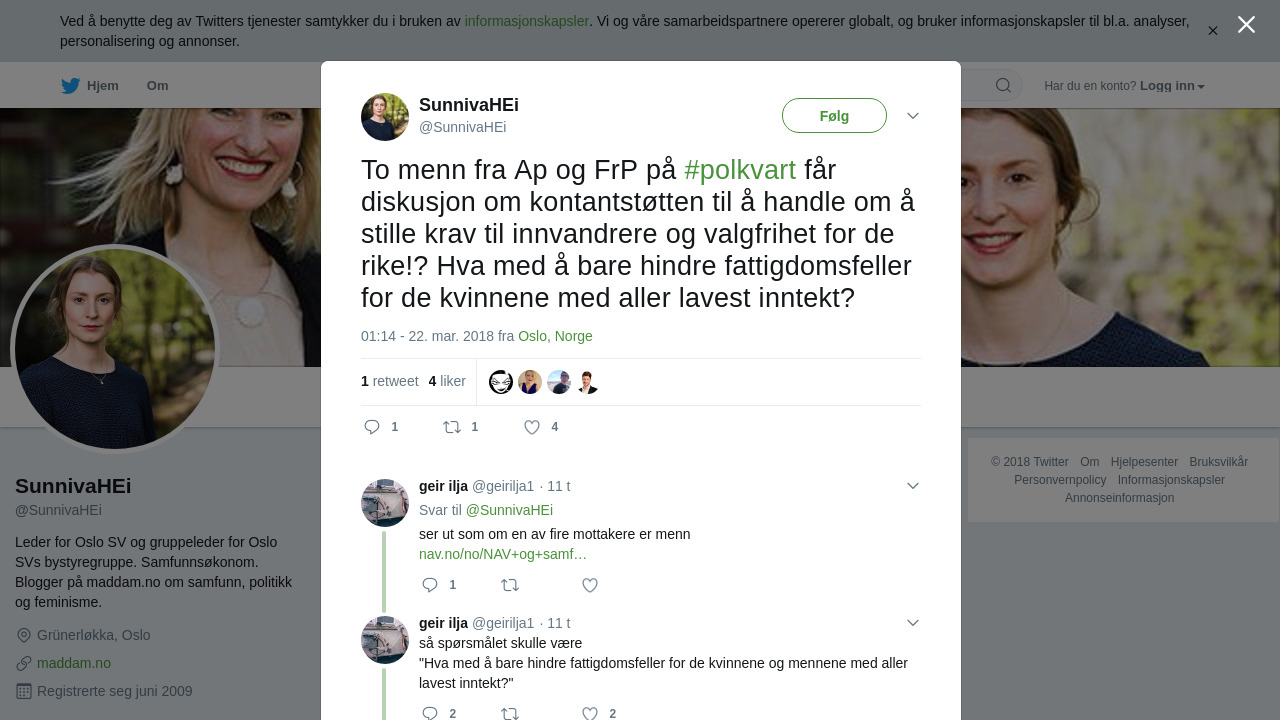
Task: Click the informasjonskapsler link in banner
Action: click(526, 21)
